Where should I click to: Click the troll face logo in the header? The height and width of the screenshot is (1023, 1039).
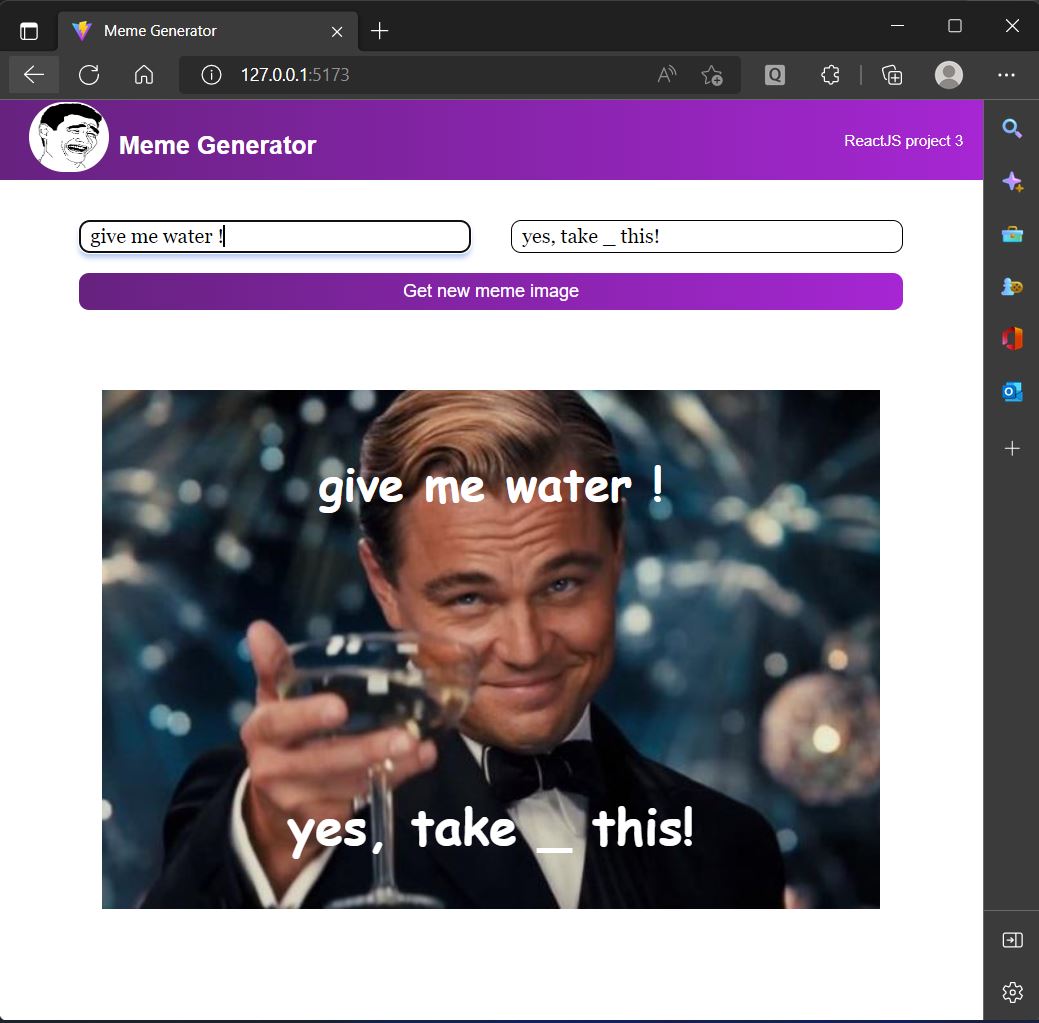coord(68,137)
